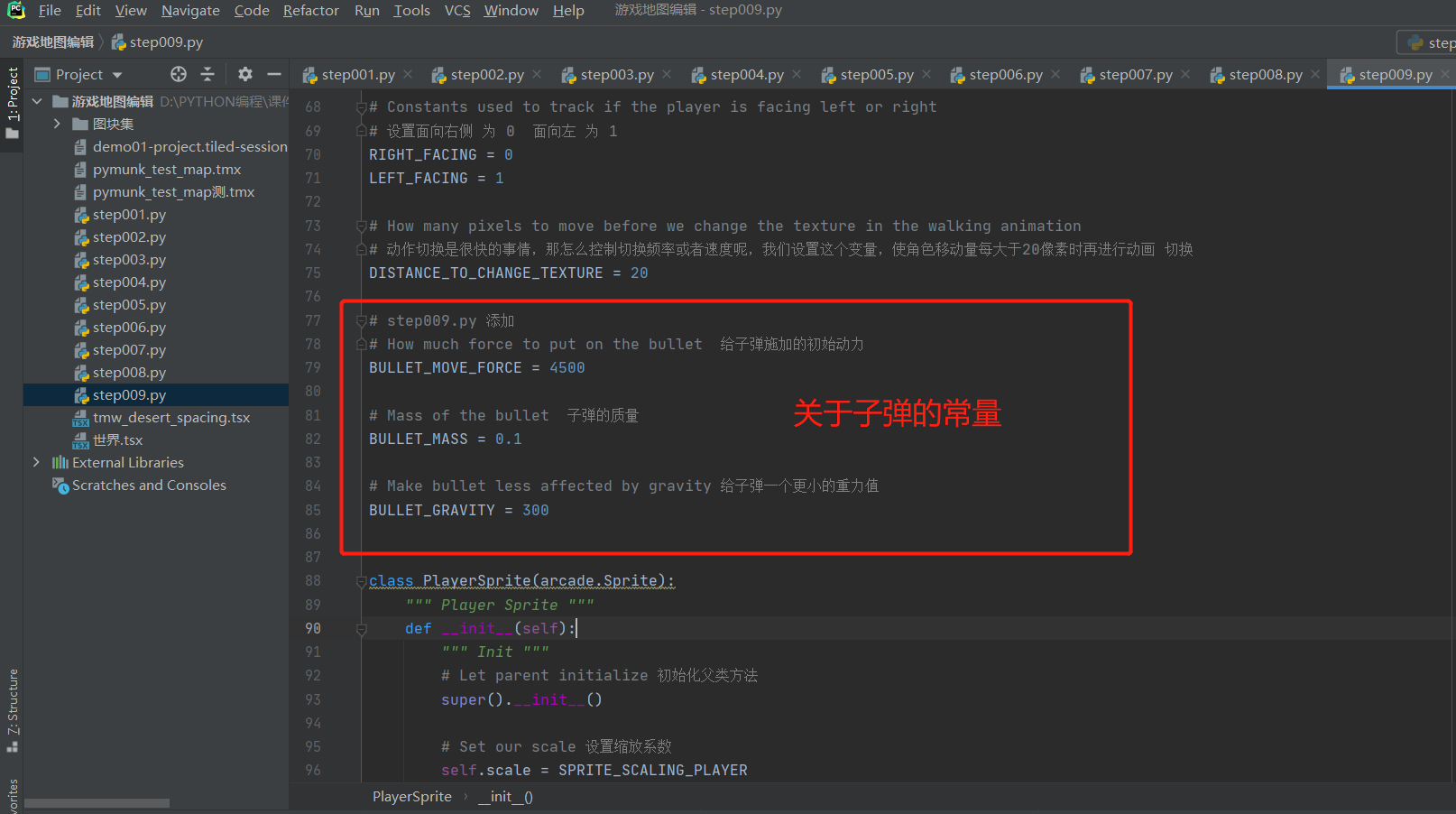Collapse the PlayerSprite class fold arrow
Image resolution: width=1456 pixels, height=814 pixels.
tap(361, 581)
